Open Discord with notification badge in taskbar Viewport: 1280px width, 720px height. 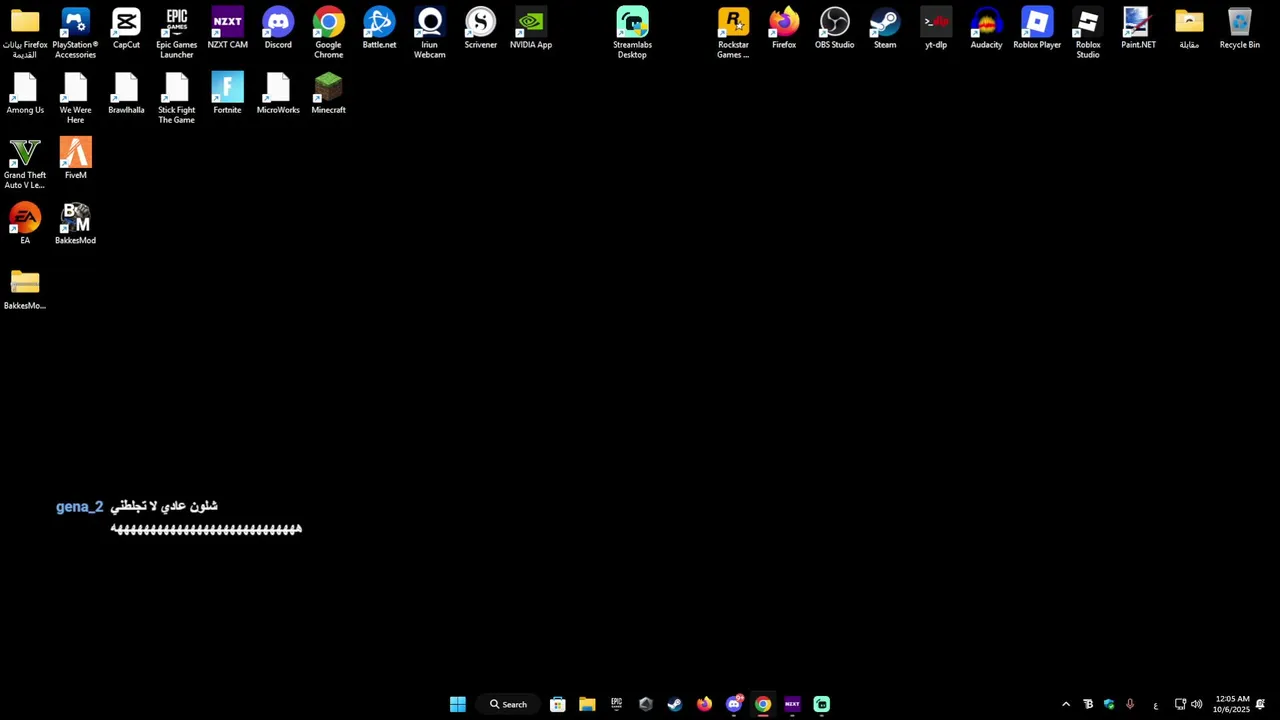coord(734,704)
